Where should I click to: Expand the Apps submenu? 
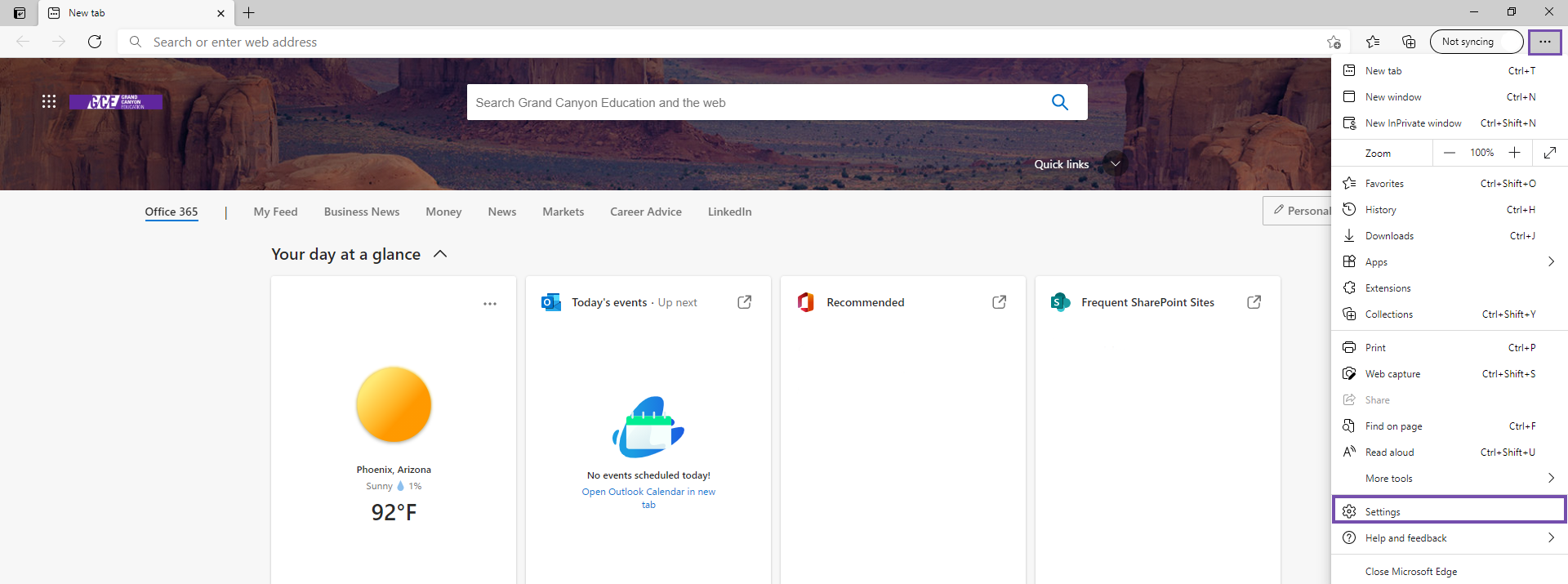point(1449,262)
